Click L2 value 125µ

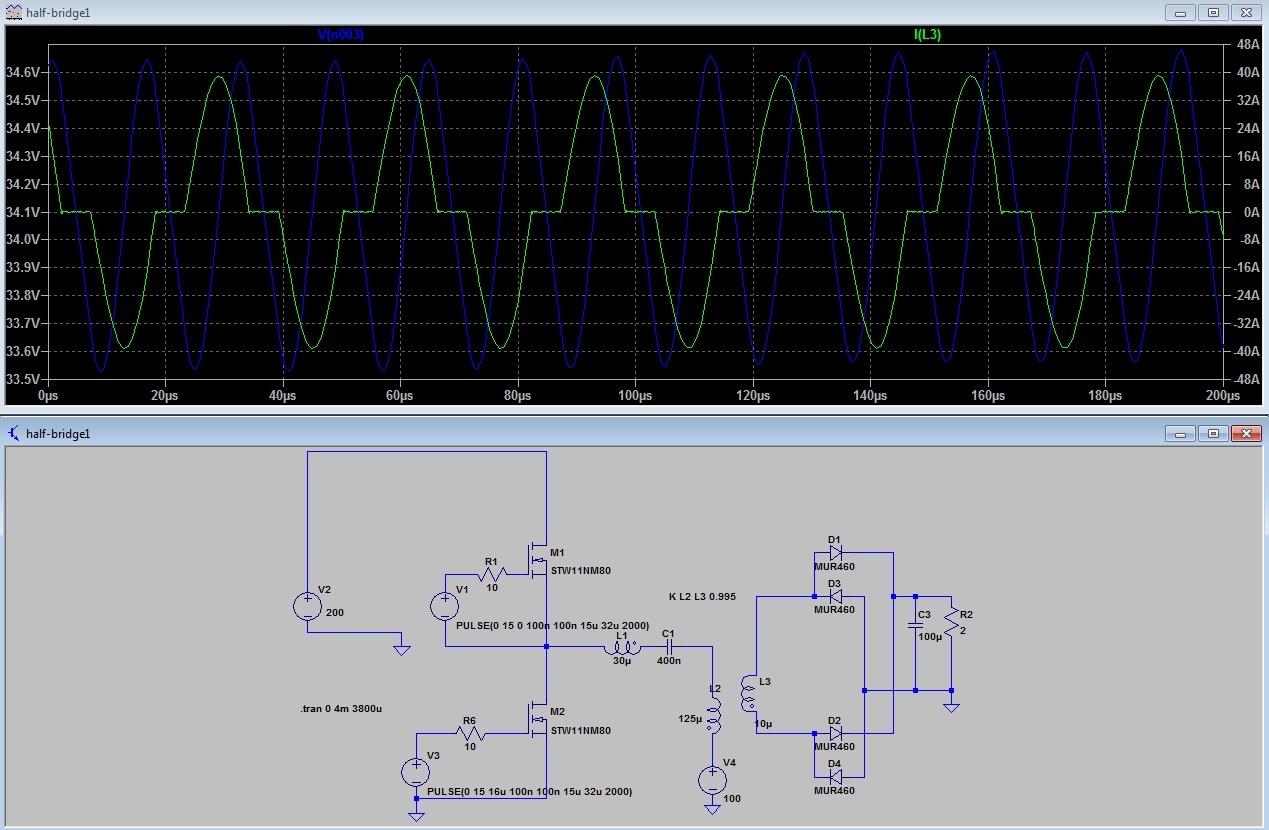coord(691,719)
